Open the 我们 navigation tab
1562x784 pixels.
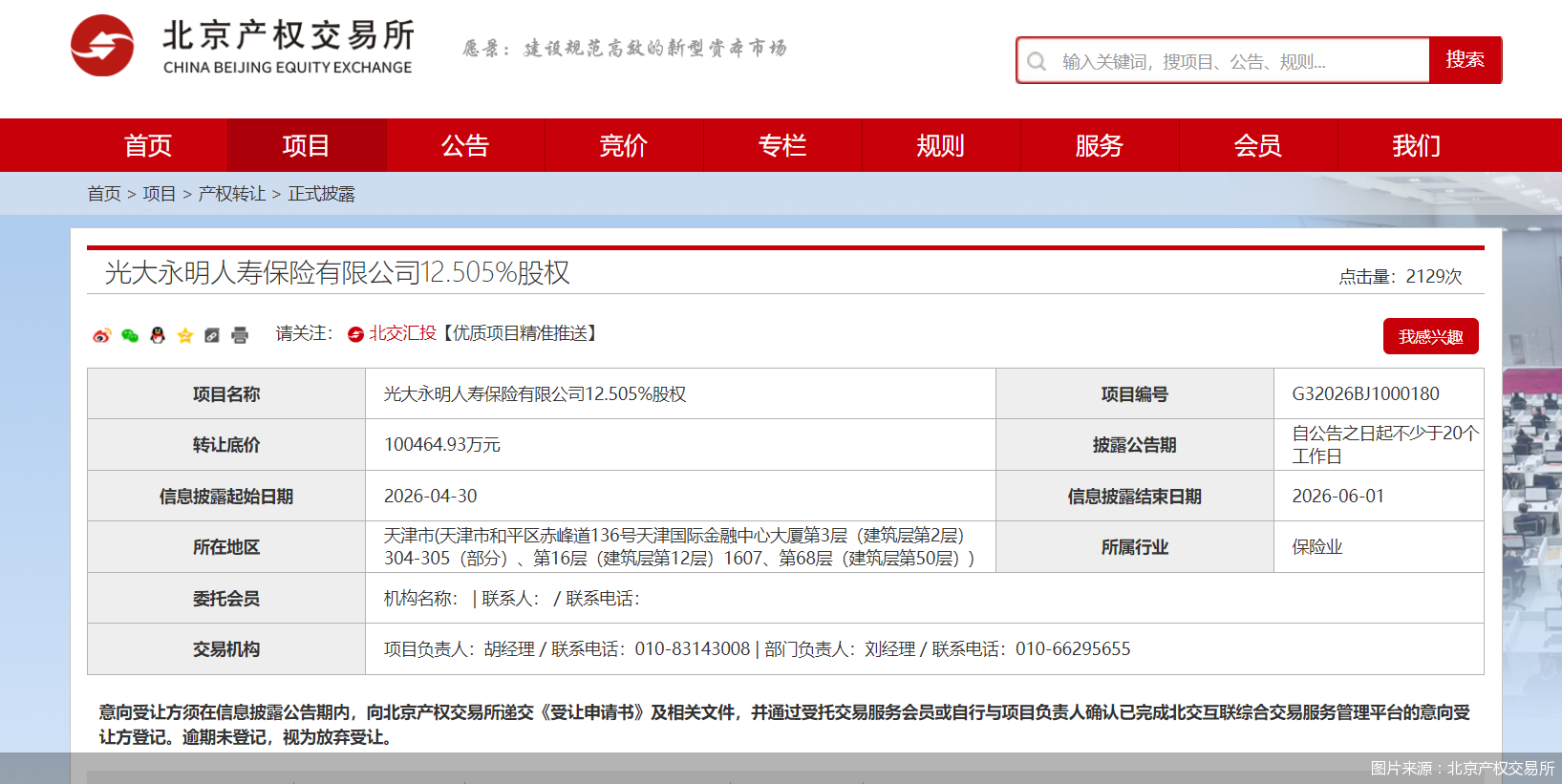1417,145
